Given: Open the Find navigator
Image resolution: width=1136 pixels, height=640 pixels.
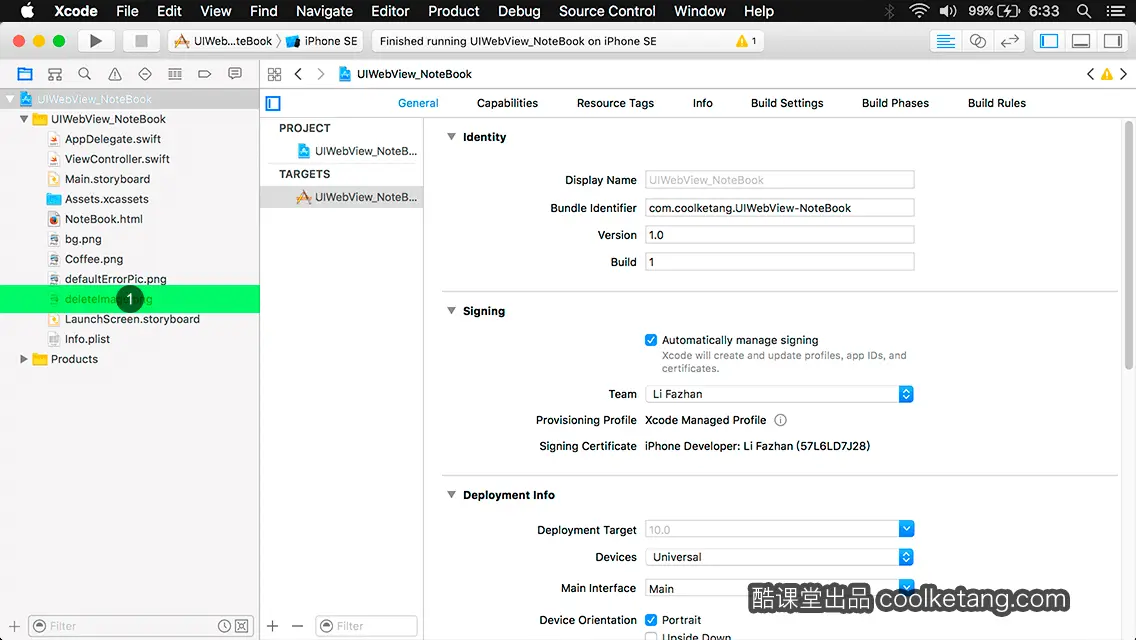Looking at the screenshot, I should 84,74.
